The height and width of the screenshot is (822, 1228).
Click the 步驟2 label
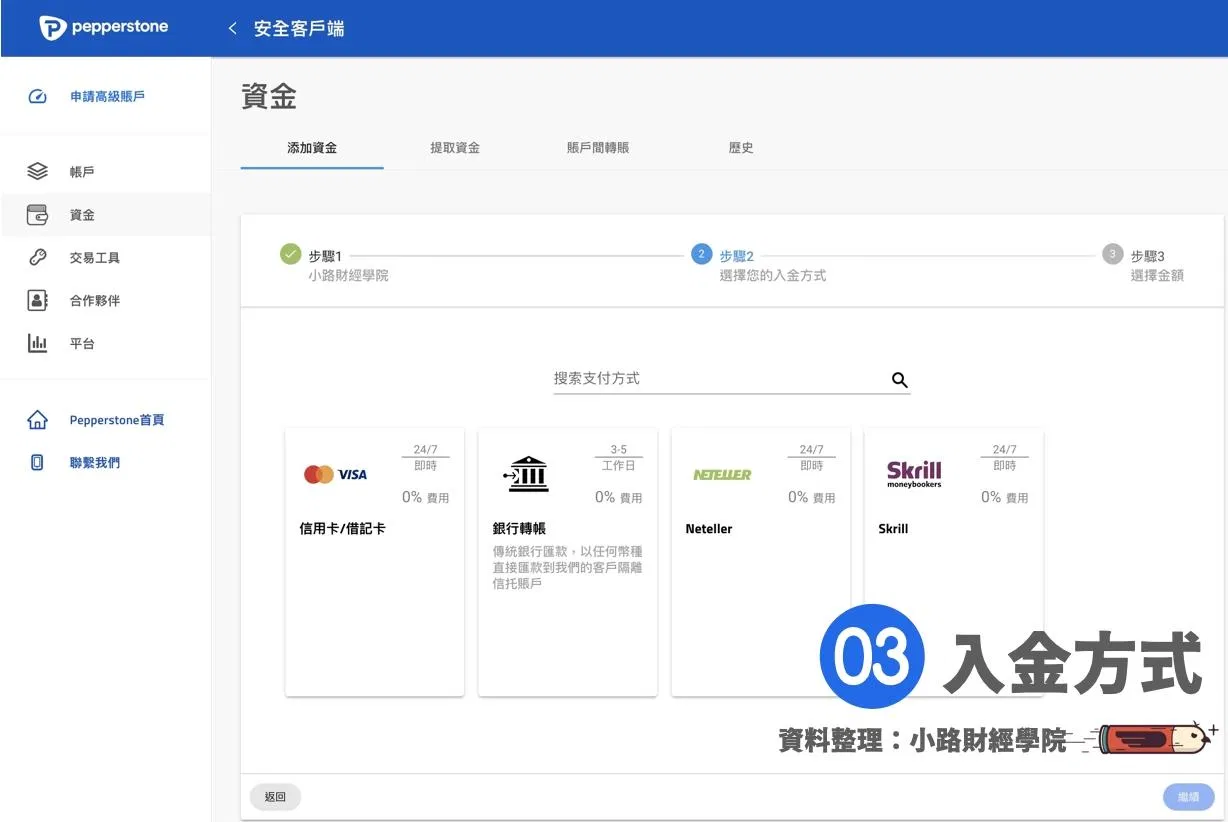coord(737,257)
